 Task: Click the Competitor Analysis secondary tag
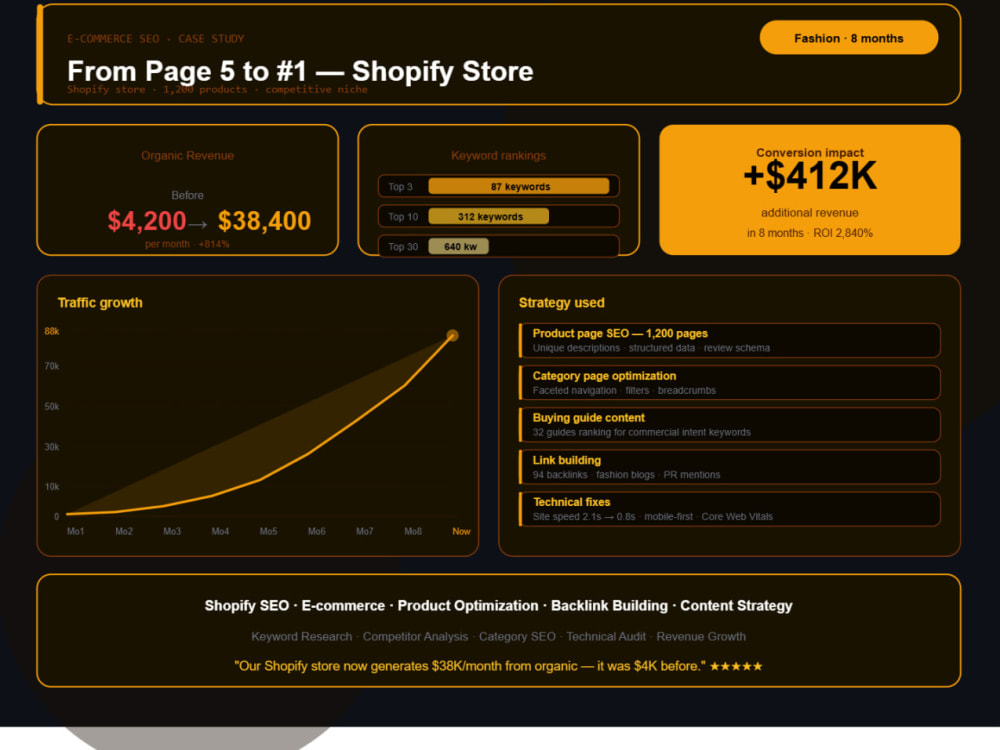(415, 636)
